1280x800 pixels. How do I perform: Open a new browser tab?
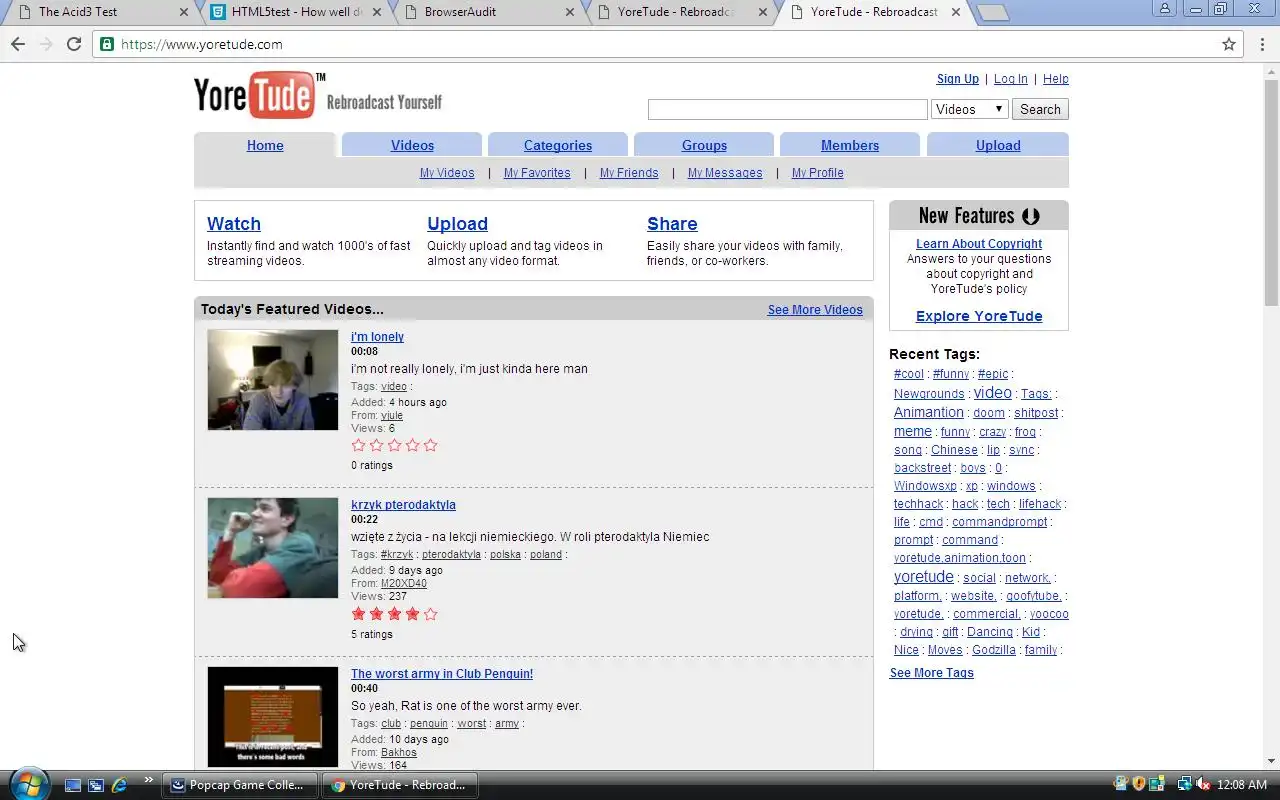(992, 12)
